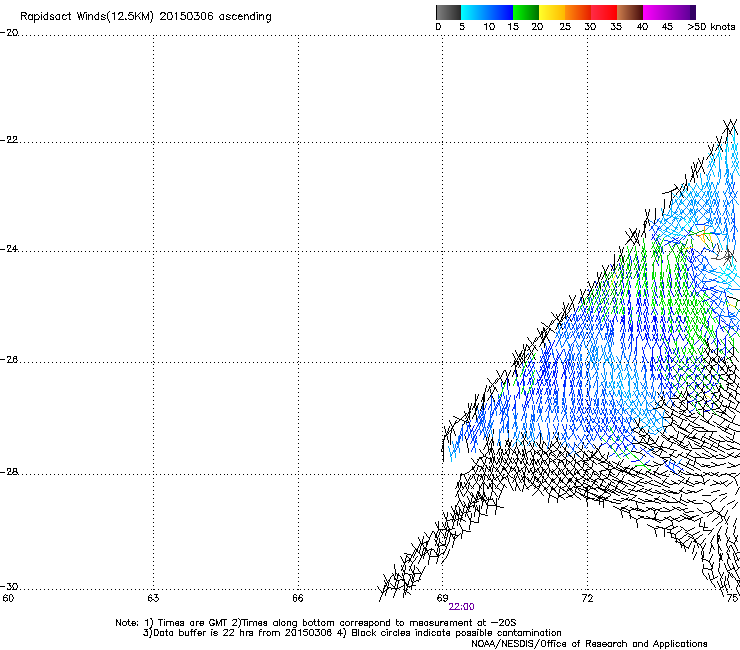
Task: Click the '75' longitude axis label
Action: pos(732,598)
